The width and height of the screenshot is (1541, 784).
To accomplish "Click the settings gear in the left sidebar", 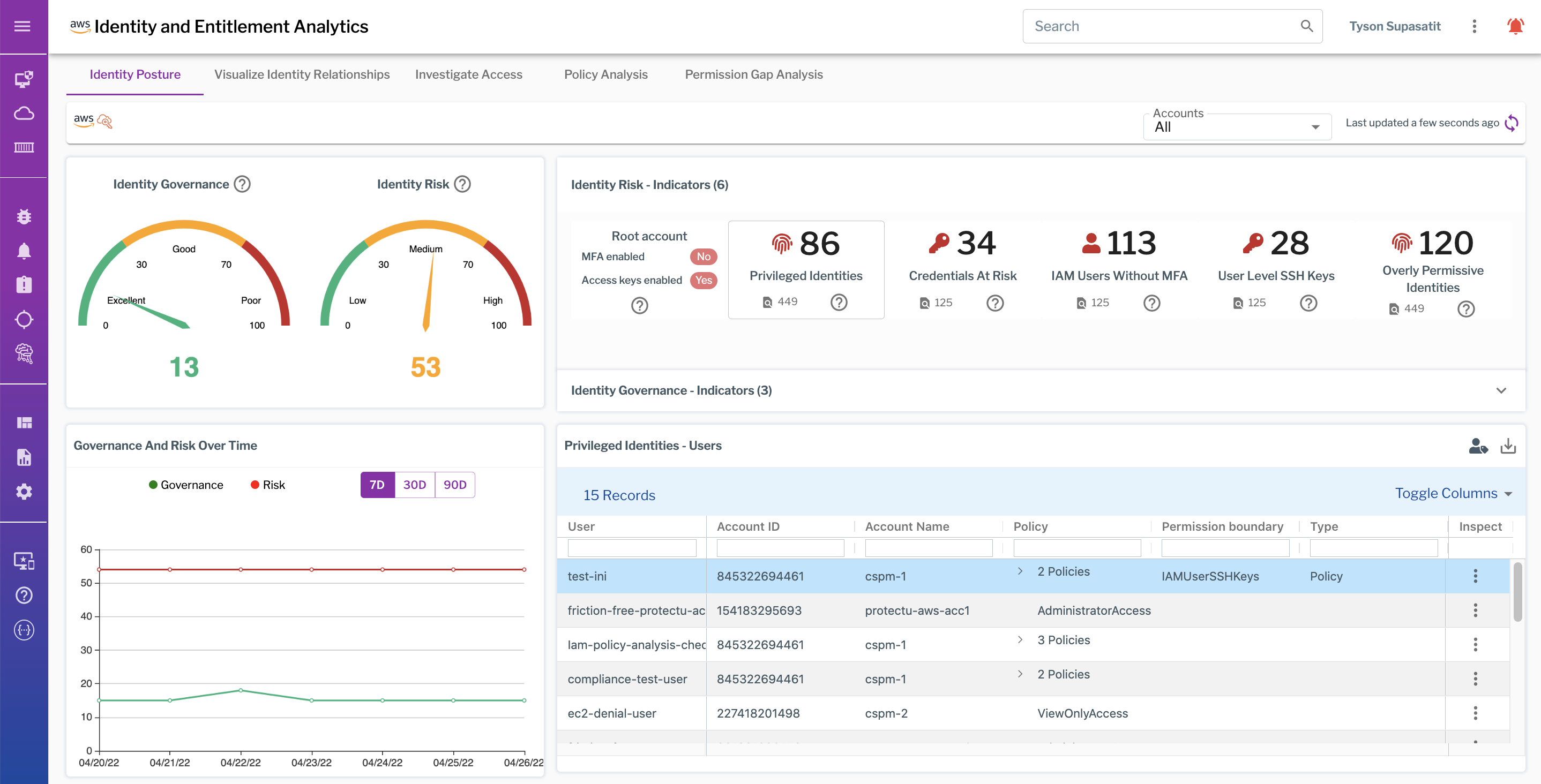I will 24,491.
